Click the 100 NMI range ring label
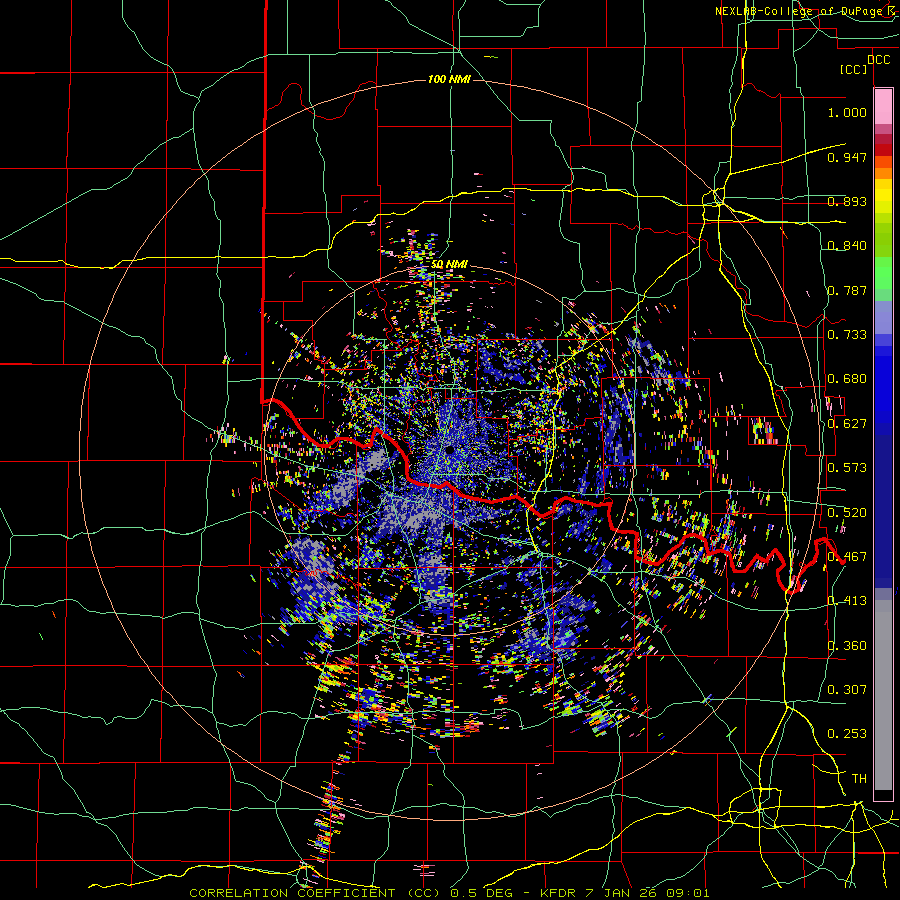Viewport: 900px width, 900px height. (449, 79)
